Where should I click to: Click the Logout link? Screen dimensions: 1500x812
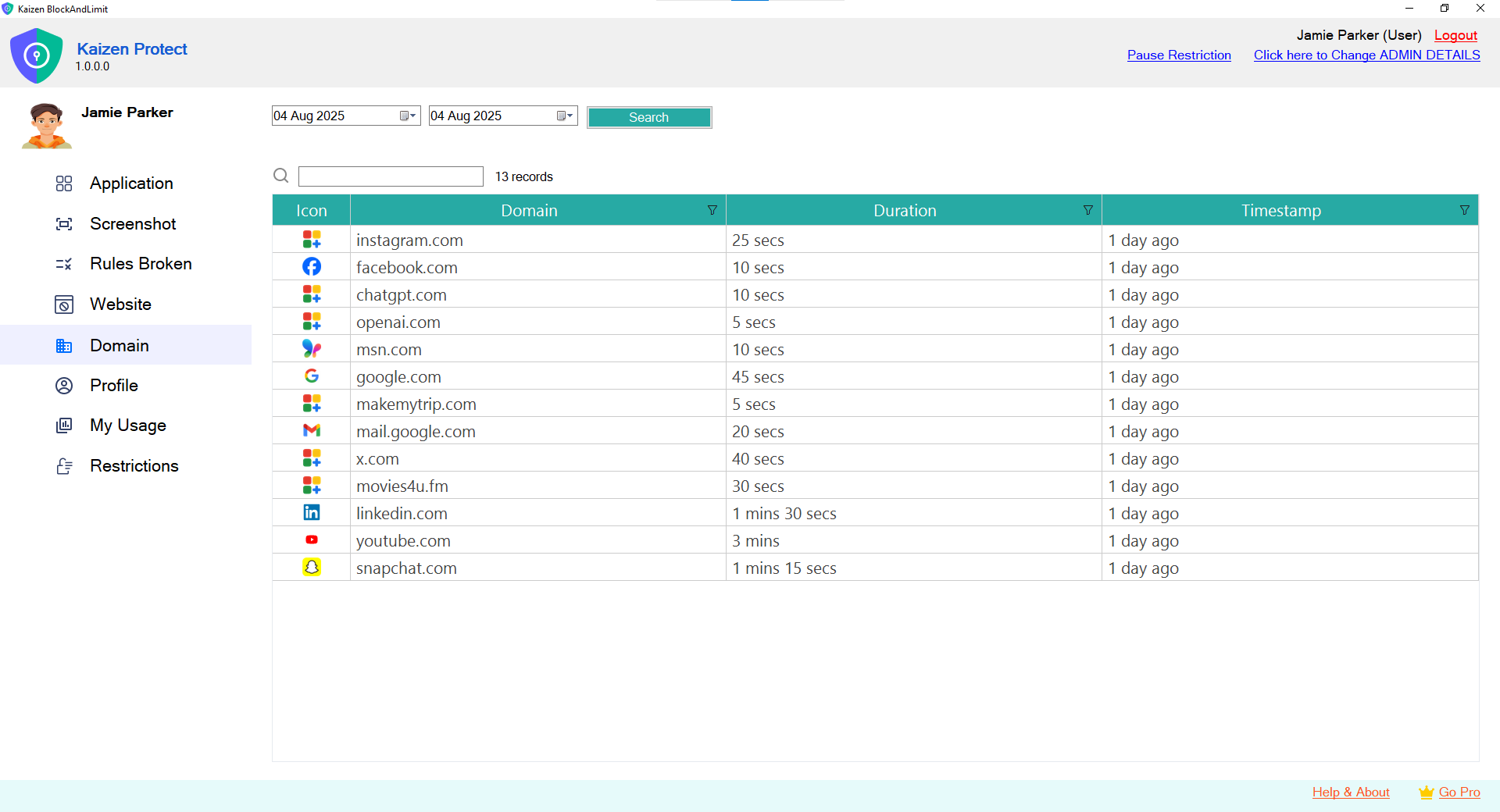(x=1455, y=36)
